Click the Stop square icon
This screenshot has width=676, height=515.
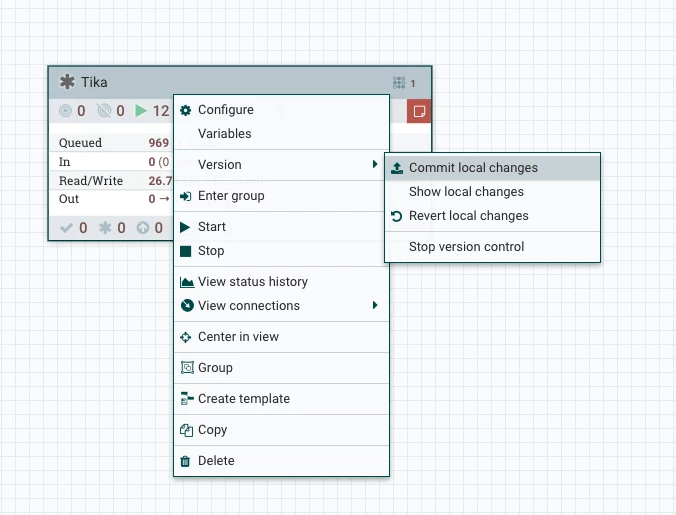tap(185, 251)
